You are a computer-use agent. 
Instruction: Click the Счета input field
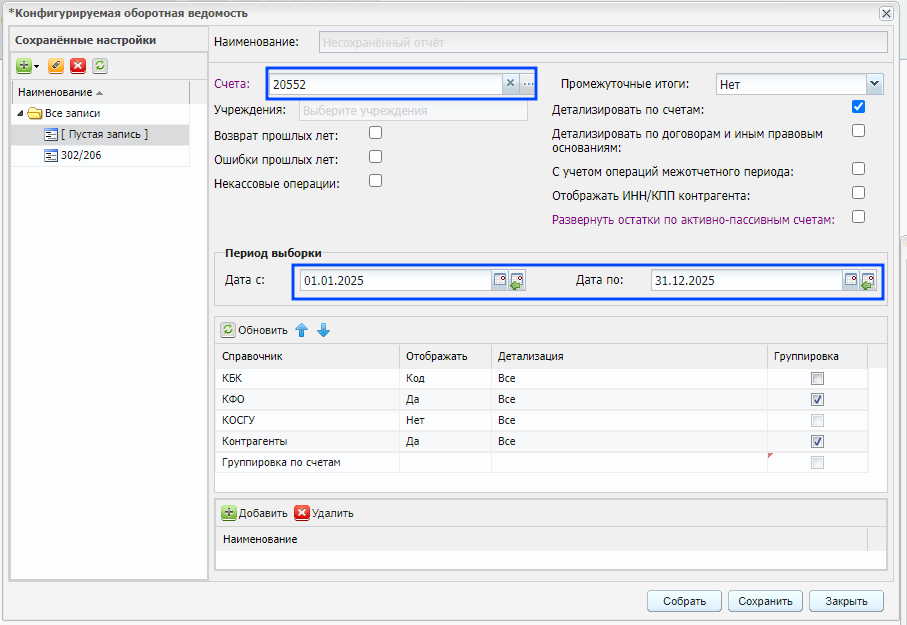[386, 84]
